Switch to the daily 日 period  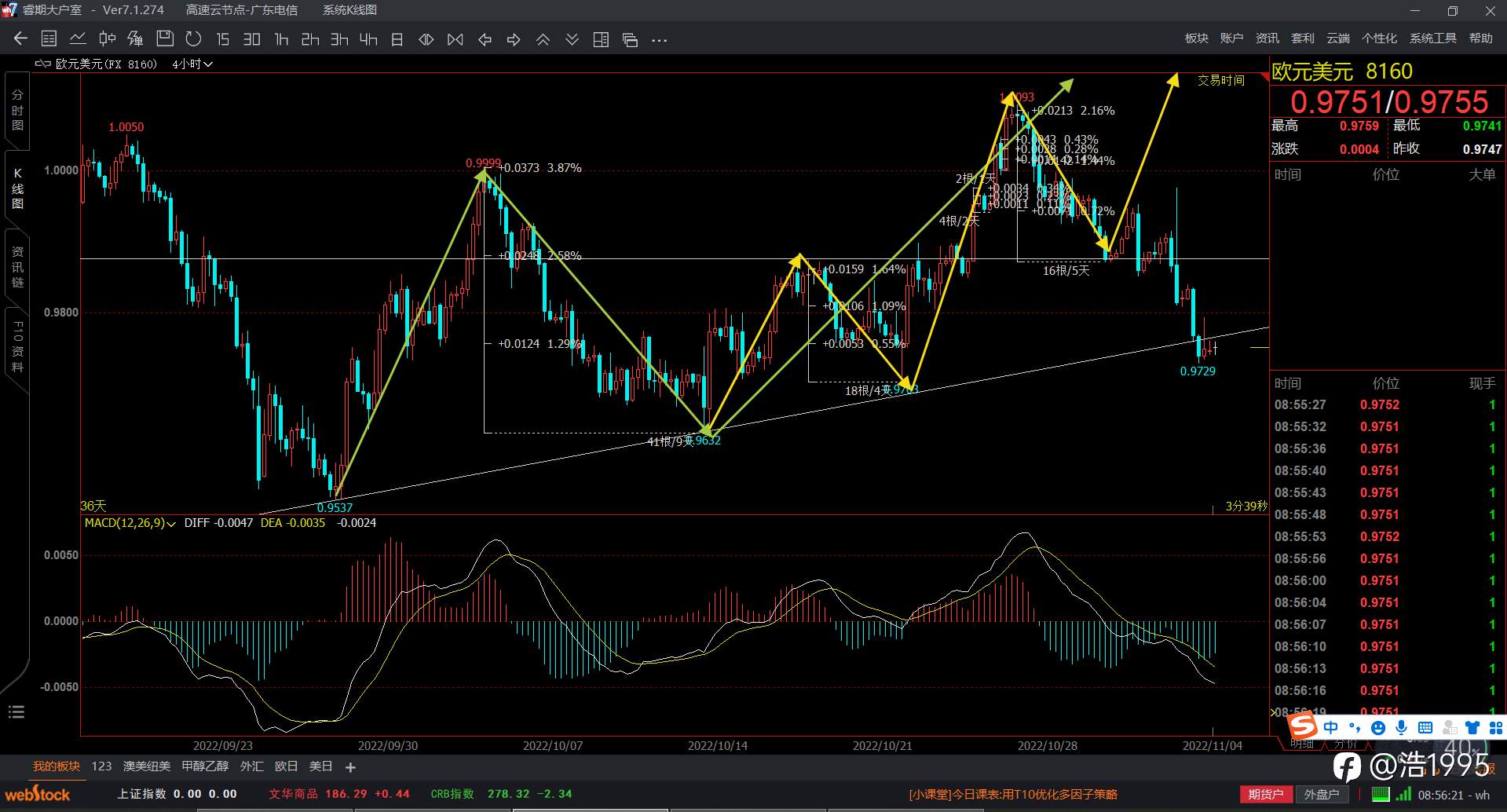click(x=397, y=38)
